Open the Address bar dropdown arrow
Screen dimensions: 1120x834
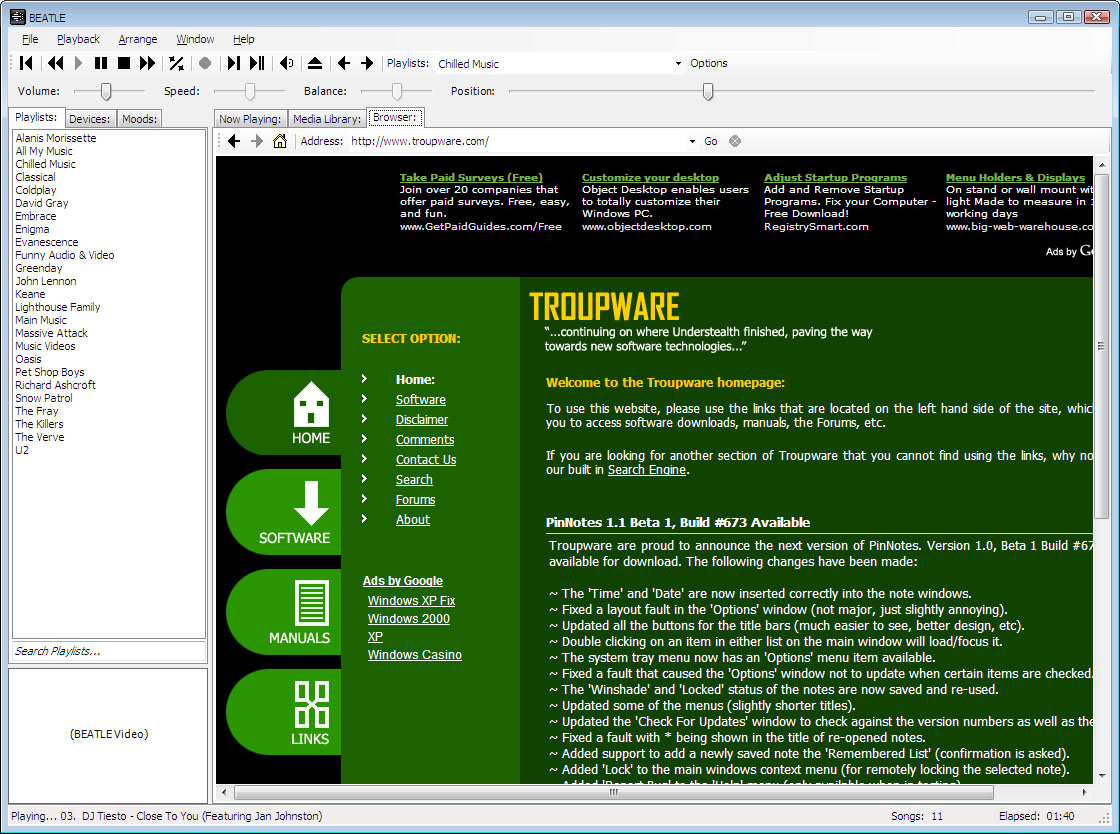[x=691, y=141]
